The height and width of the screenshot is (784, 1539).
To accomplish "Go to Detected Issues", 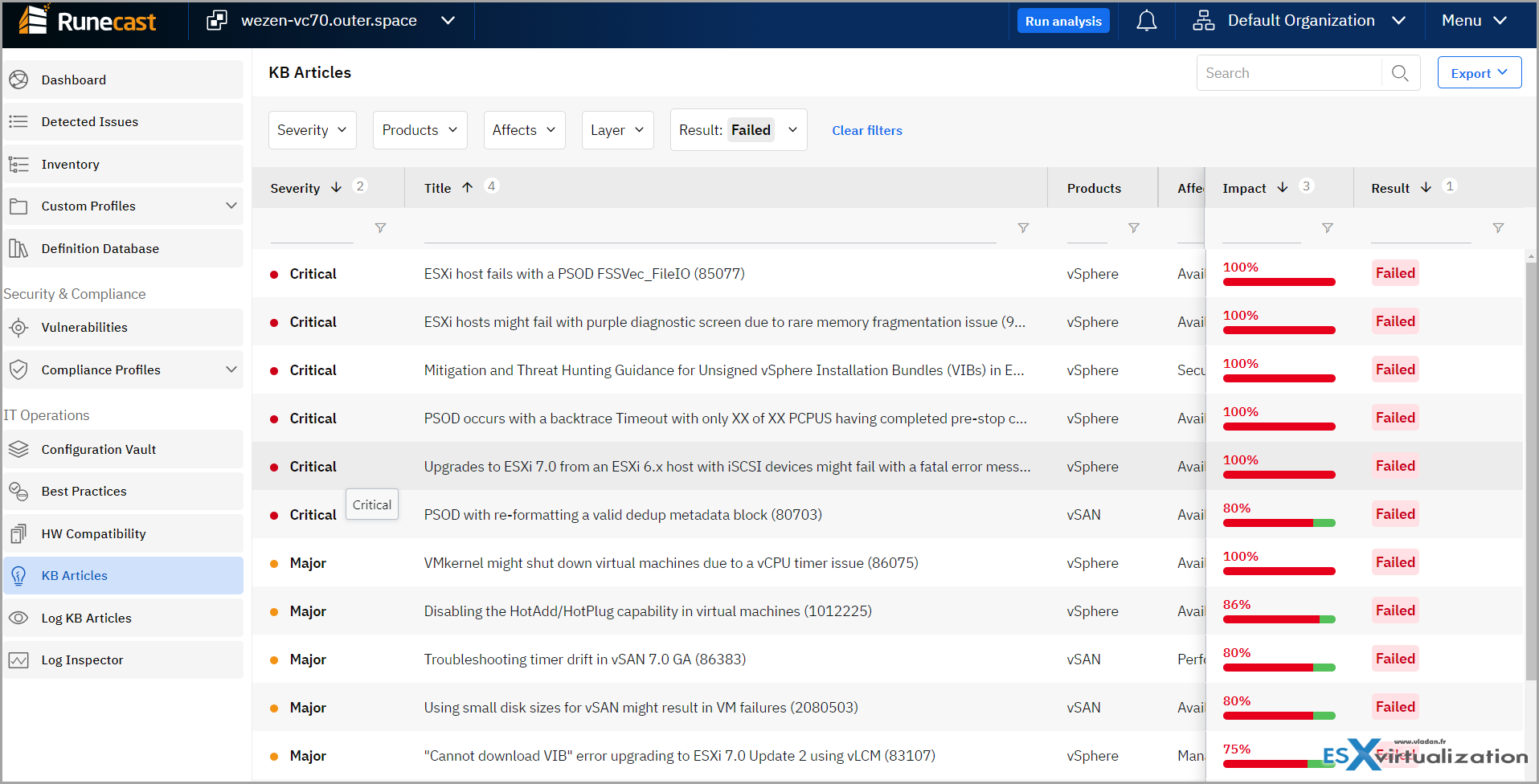I will pos(123,121).
